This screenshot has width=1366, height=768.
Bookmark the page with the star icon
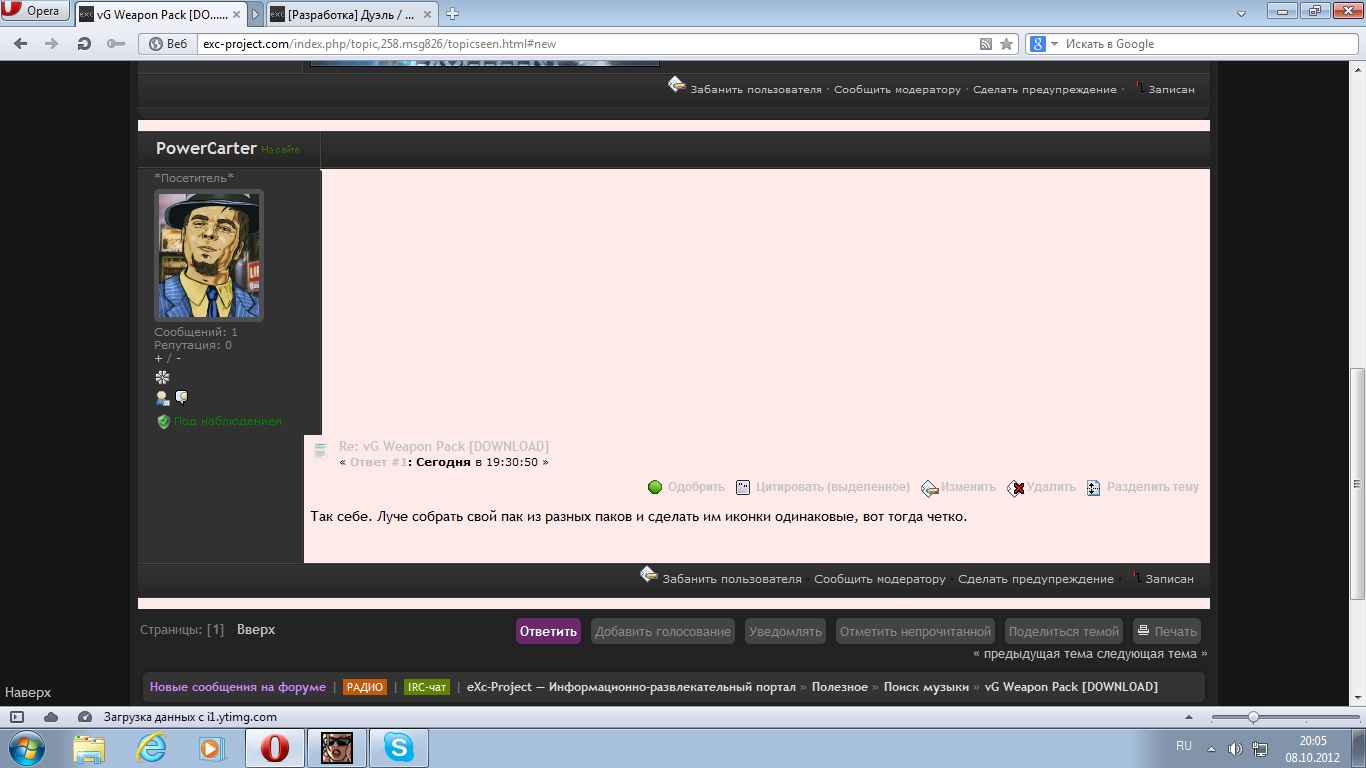1006,44
